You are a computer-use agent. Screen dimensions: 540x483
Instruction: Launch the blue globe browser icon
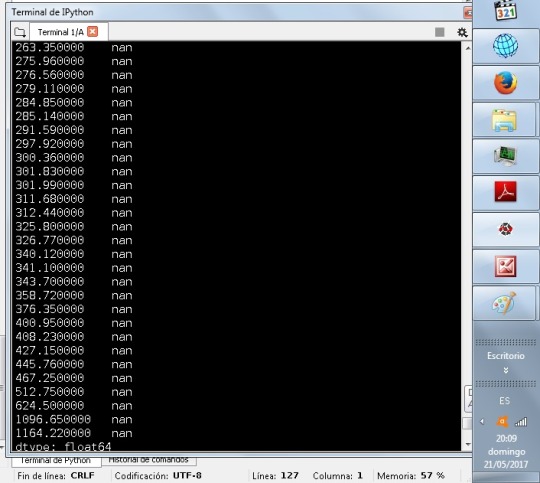(505, 46)
